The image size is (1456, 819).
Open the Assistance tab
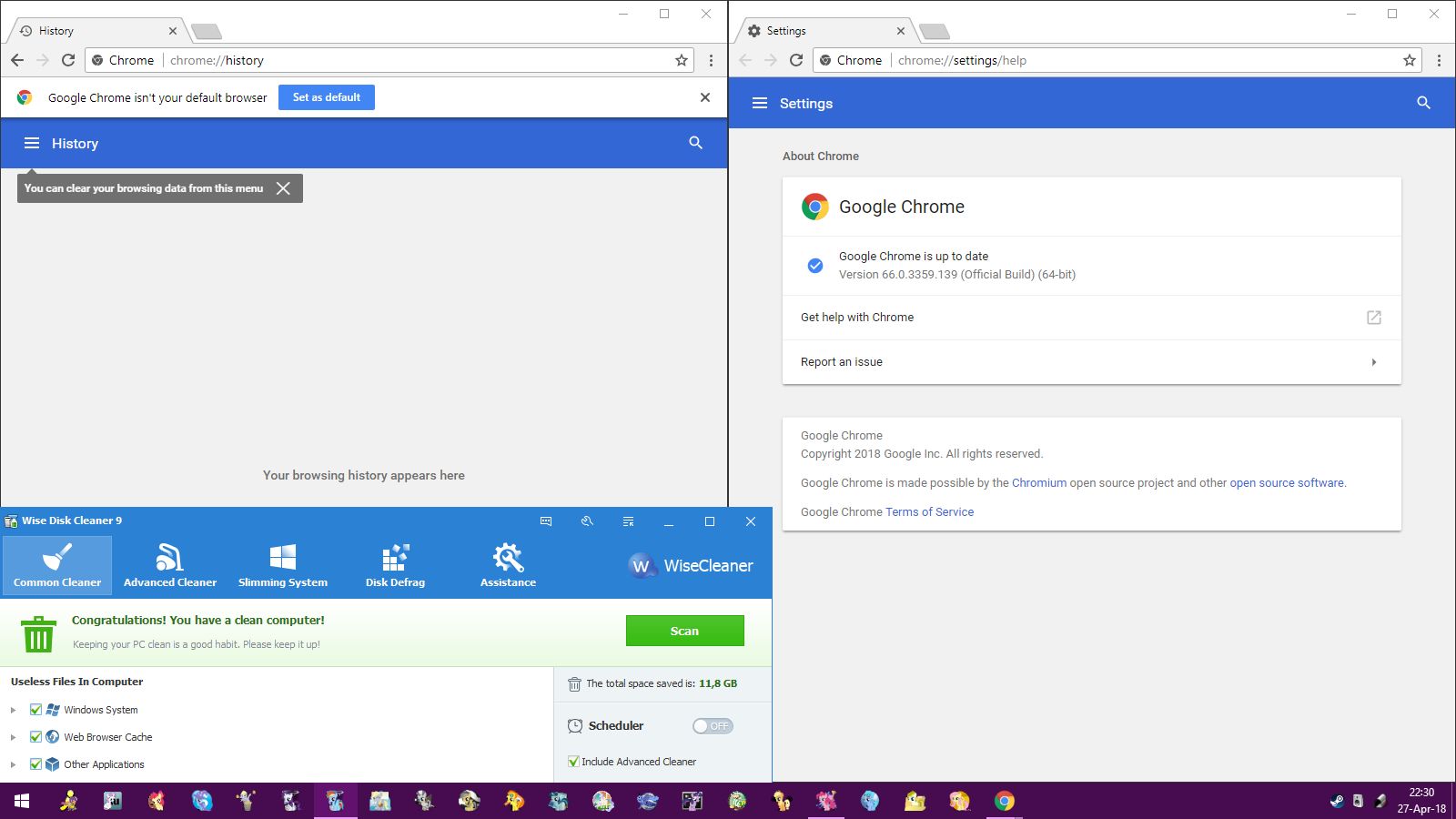(509, 565)
